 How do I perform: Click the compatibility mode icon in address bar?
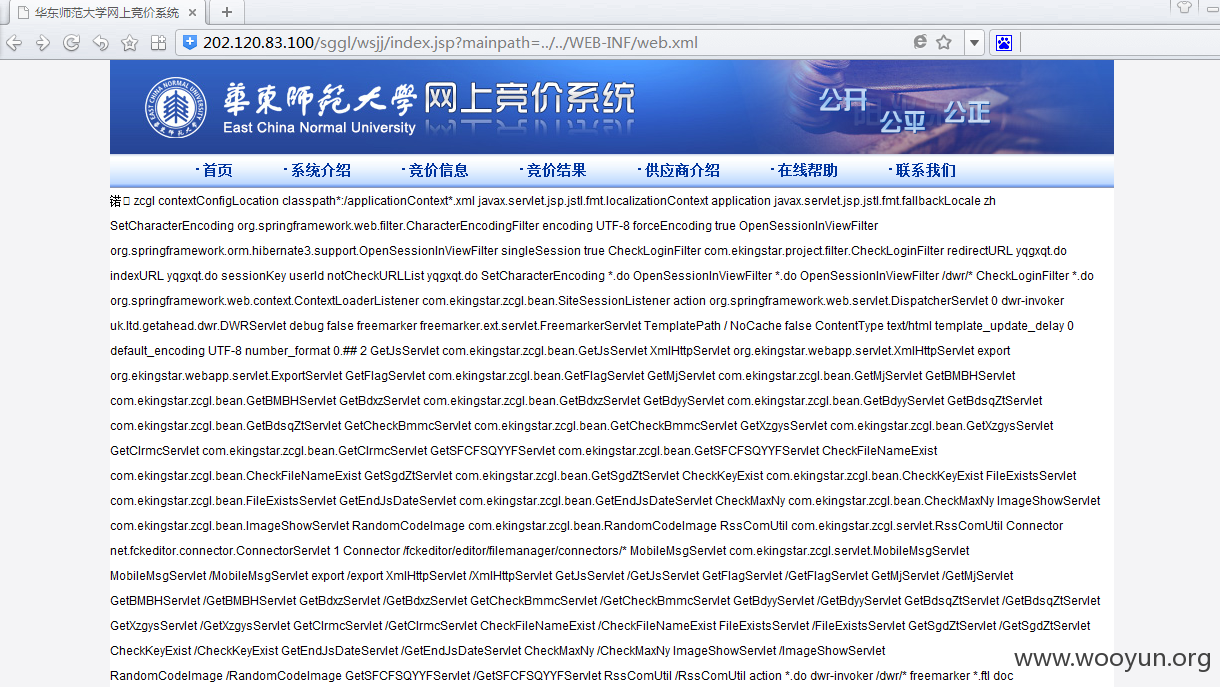[920, 42]
